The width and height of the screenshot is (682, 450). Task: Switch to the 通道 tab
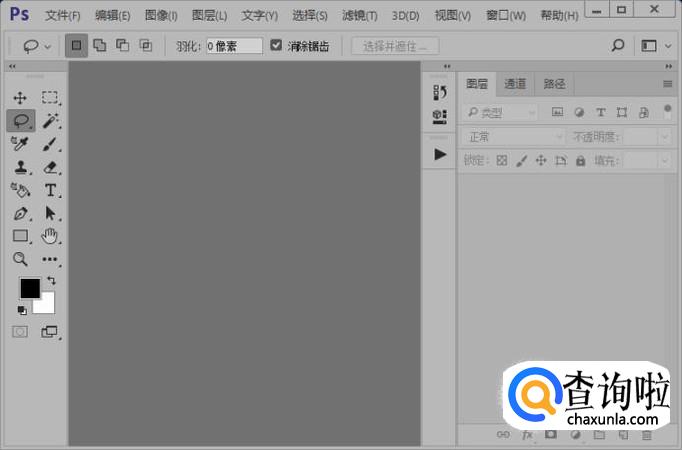pos(515,84)
